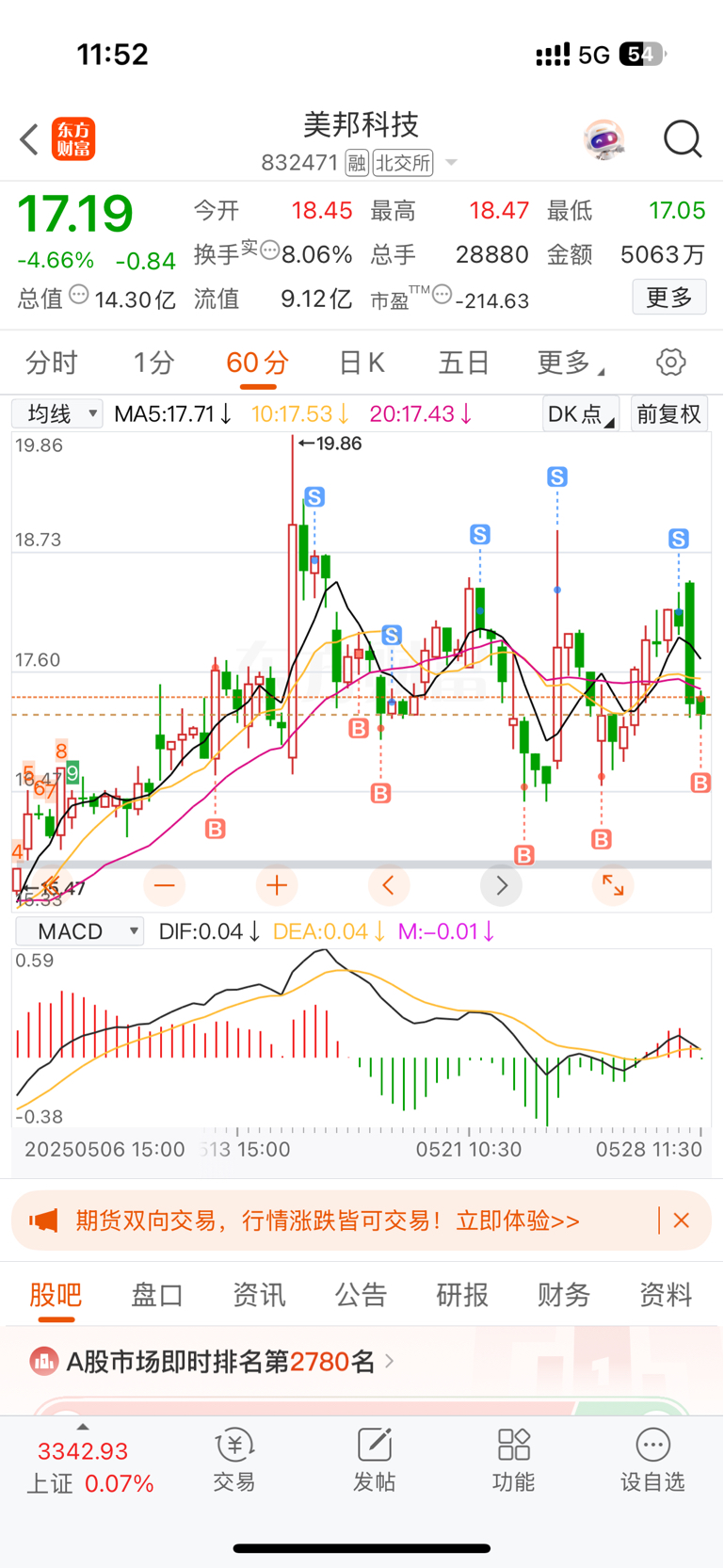Image resolution: width=724 pixels, height=1568 pixels.
Task: Tap the DIF:0.04 reading
Action: pos(210,931)
